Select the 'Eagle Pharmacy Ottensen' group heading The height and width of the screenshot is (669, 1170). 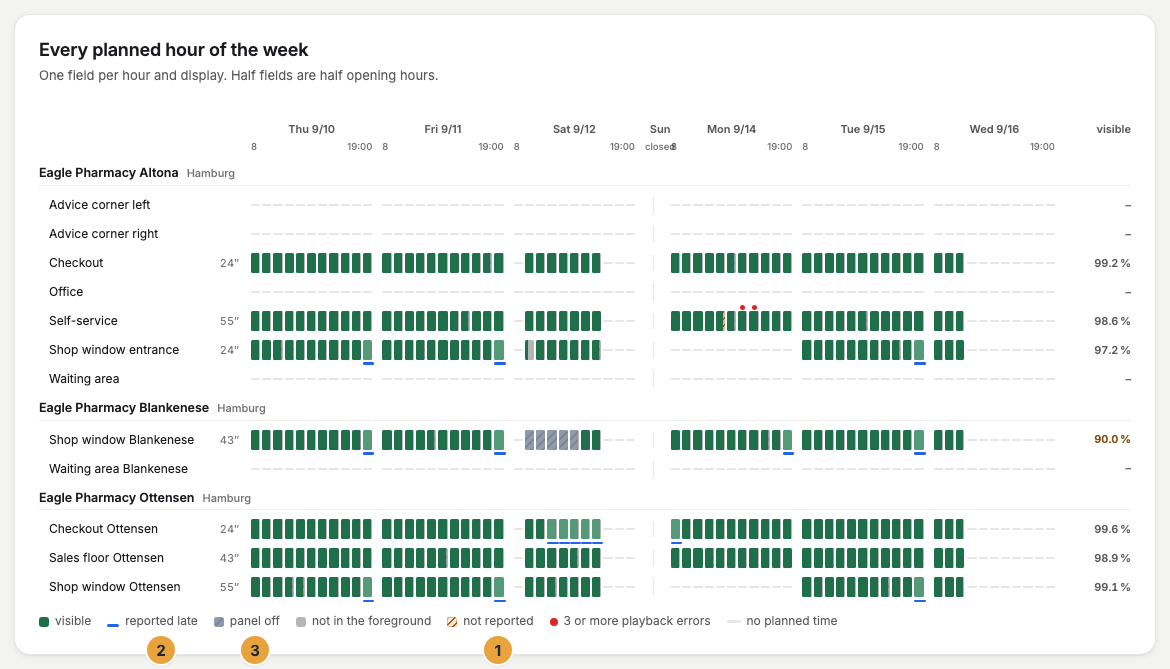[116, 497]
